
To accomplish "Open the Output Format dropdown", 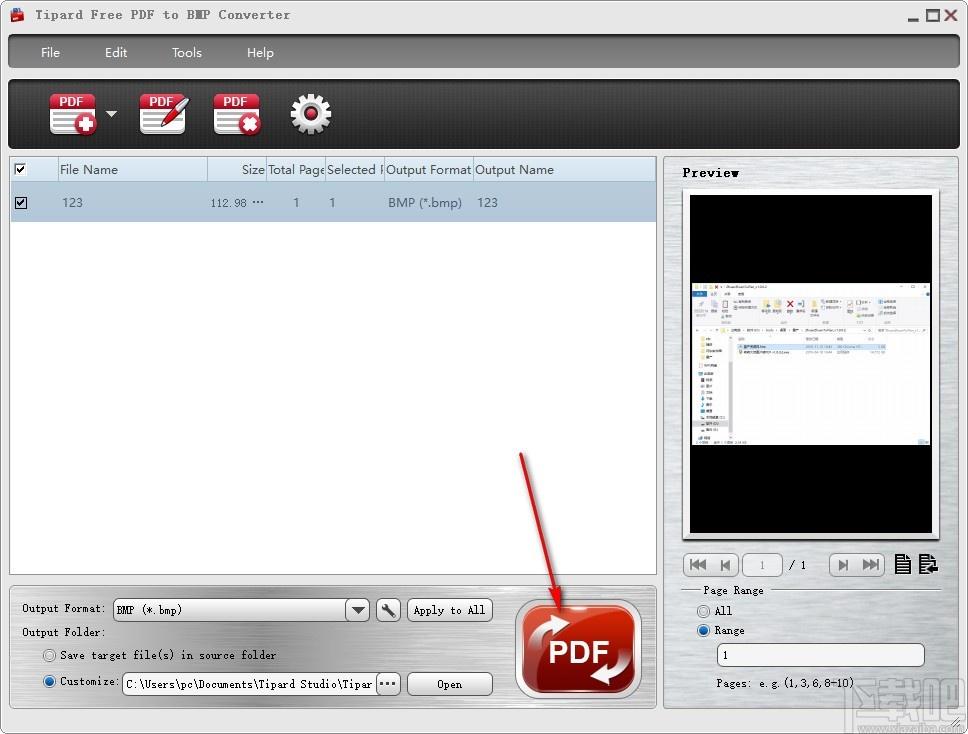I will 357,611.
